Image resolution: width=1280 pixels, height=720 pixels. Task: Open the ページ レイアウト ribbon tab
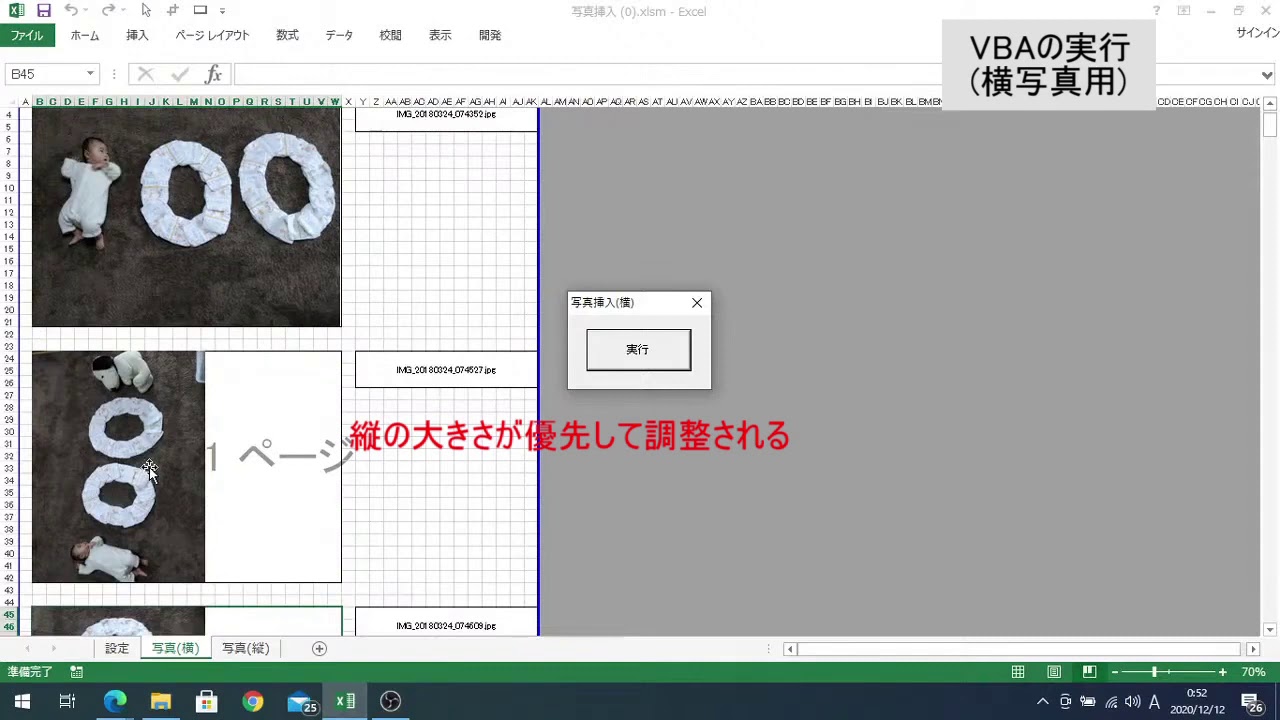click(x=212, y=35)
